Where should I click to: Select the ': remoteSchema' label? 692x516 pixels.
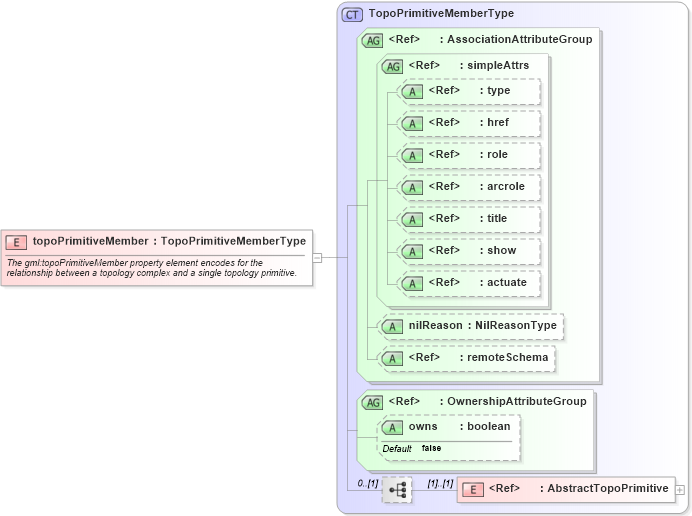pyautogui.click(x=504, y=358)
